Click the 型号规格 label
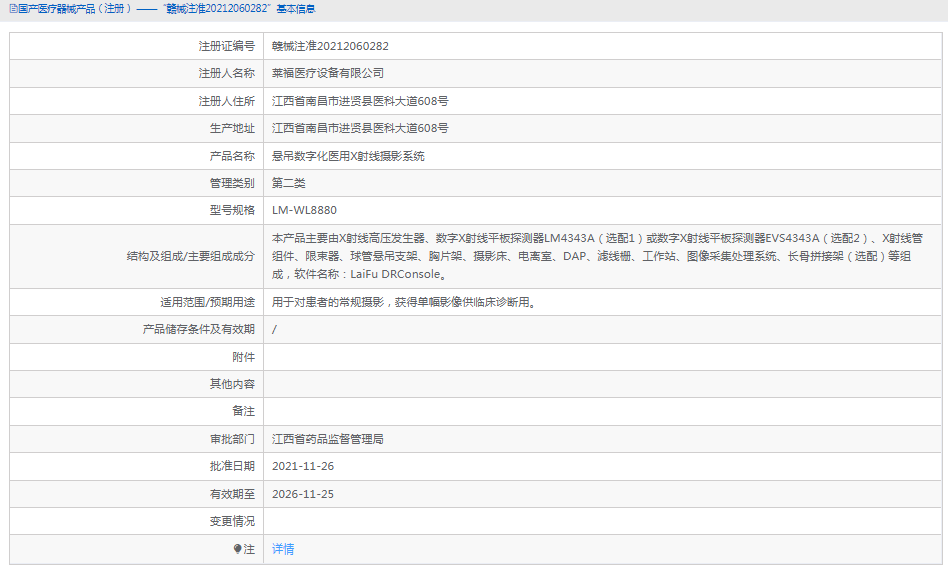The image size is (948, 568). [232, 211]
